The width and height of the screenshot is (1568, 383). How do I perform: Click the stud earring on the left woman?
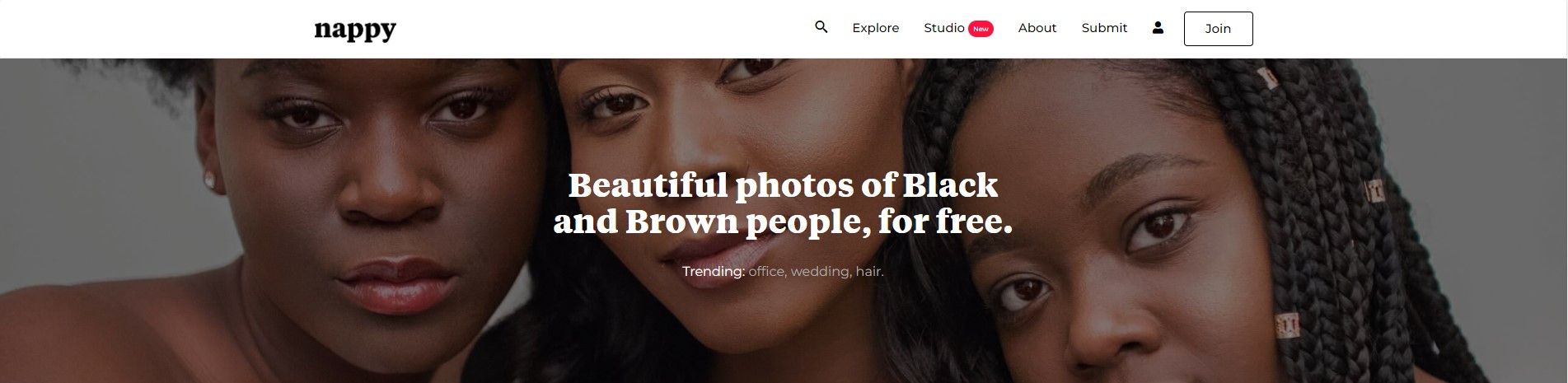(x=210, y=180)
